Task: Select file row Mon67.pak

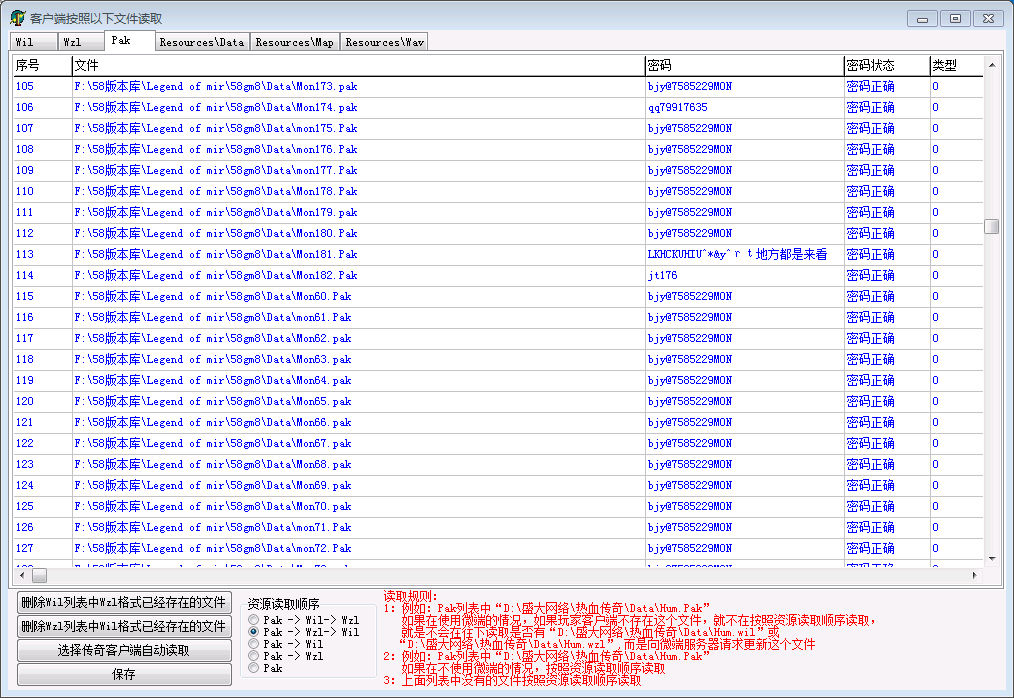Action: coord(498,444)
